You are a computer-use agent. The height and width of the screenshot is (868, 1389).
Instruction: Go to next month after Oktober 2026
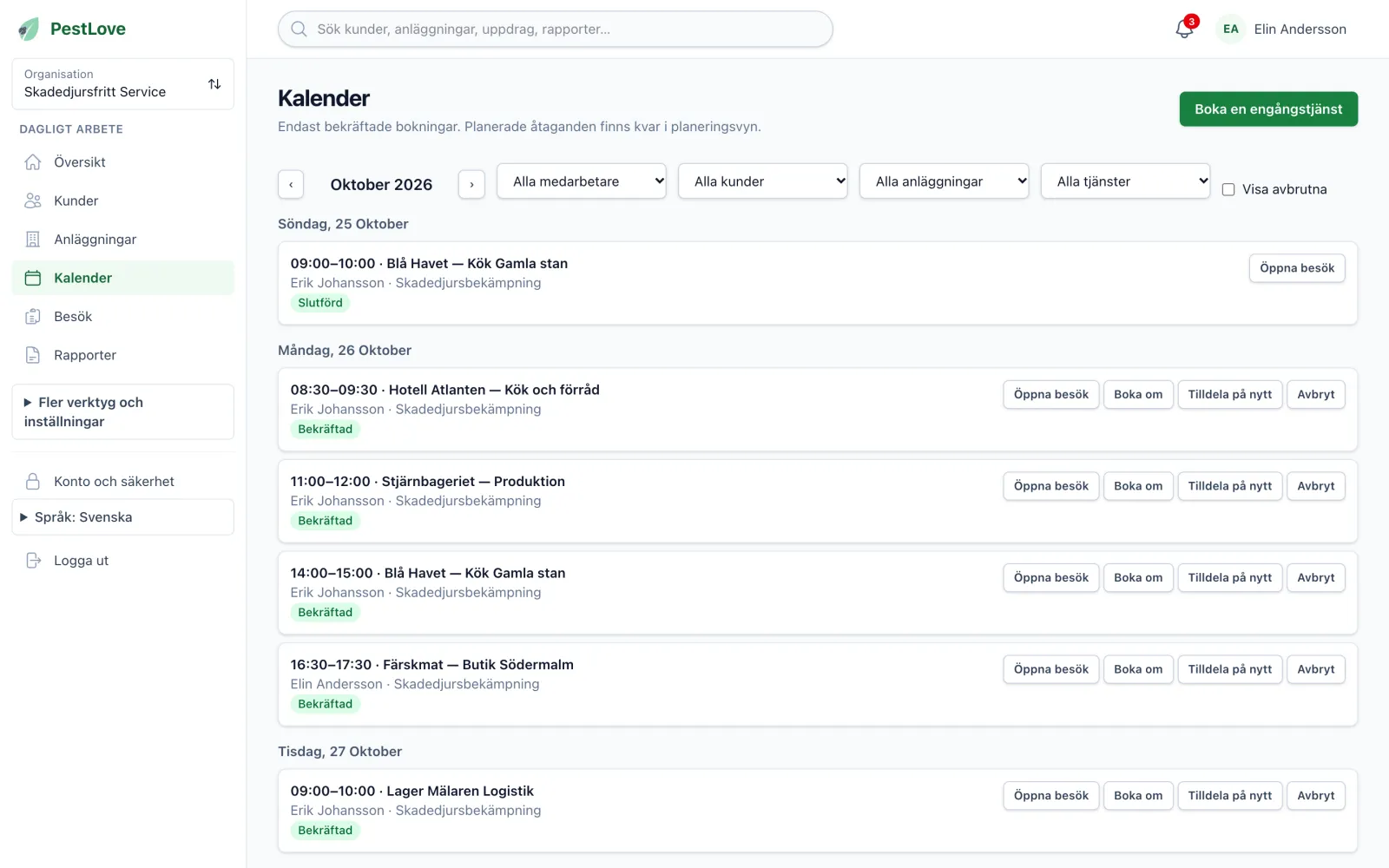point(471,184)
